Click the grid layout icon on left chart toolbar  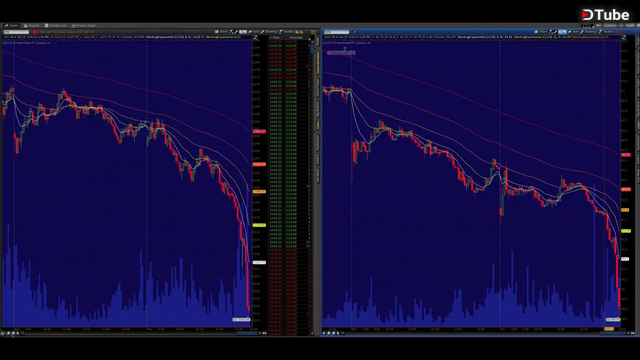point(313,32)
